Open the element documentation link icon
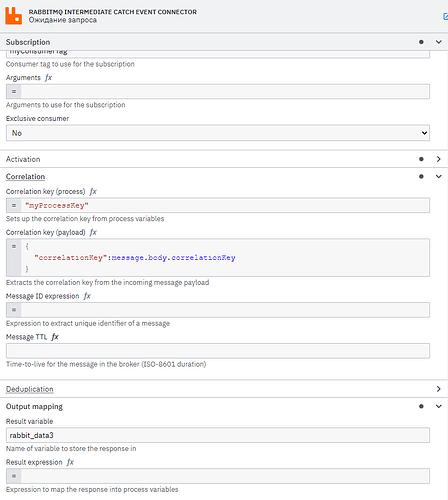The width and height of the screenshot is (448, 500). (x=445, y=16)
